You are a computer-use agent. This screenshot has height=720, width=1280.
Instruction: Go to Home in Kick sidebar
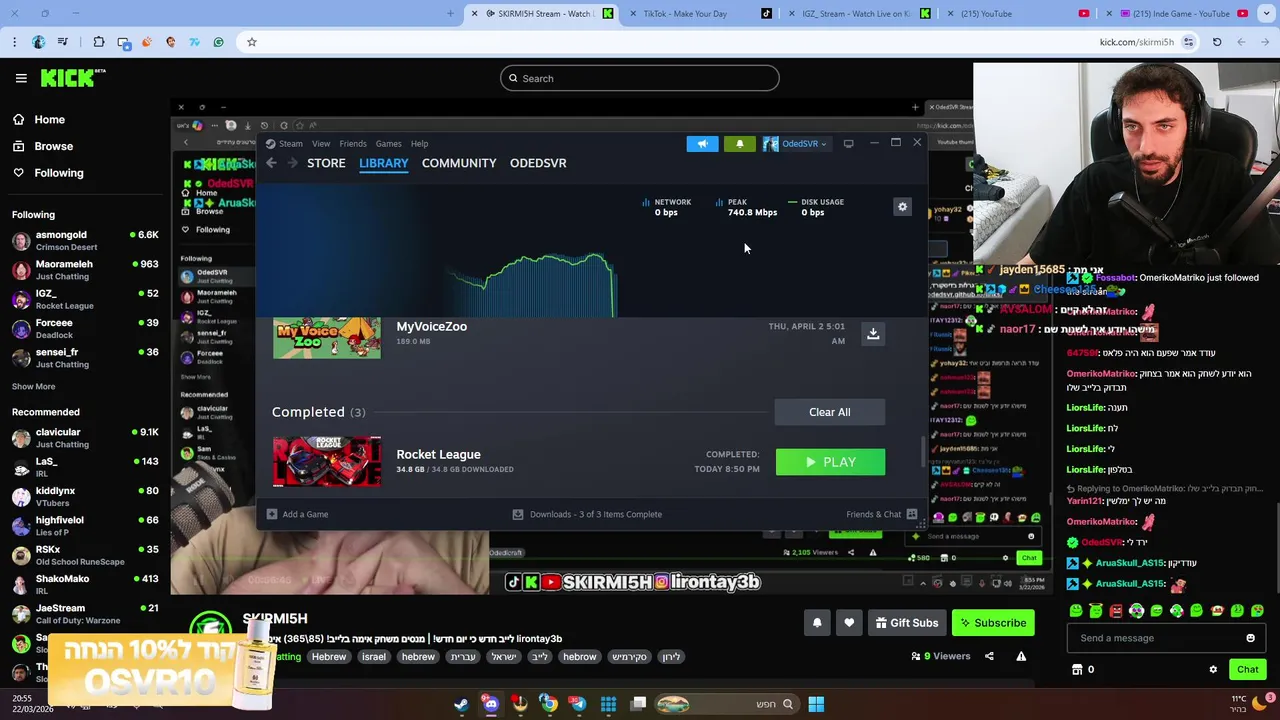[49, 119]
